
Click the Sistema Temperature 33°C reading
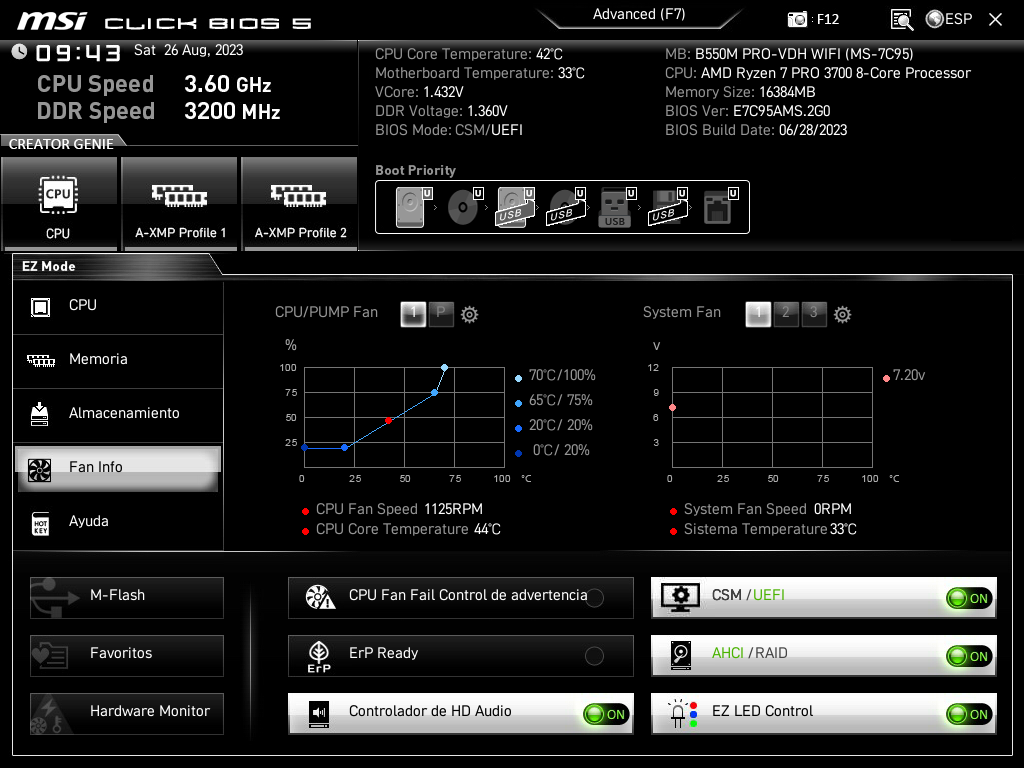tap(770, 530)
